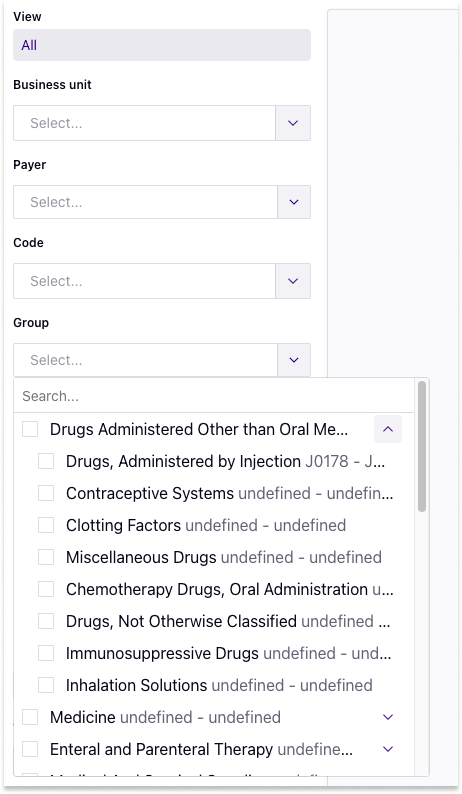Select the All view option
The height and width of the screenshot is (794, 462).
coord(162,45)
